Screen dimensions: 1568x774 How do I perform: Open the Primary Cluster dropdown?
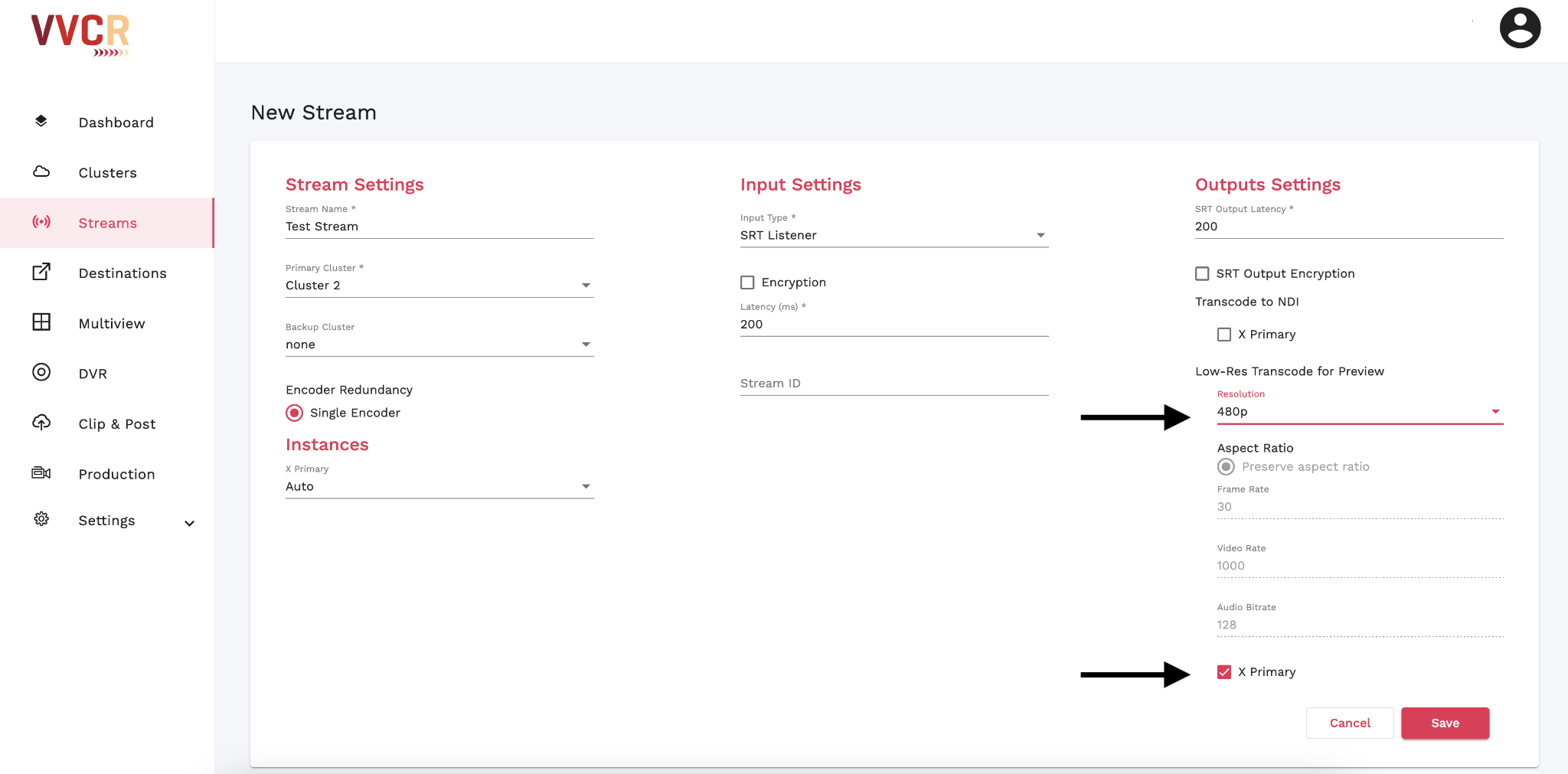coord(439,286)
